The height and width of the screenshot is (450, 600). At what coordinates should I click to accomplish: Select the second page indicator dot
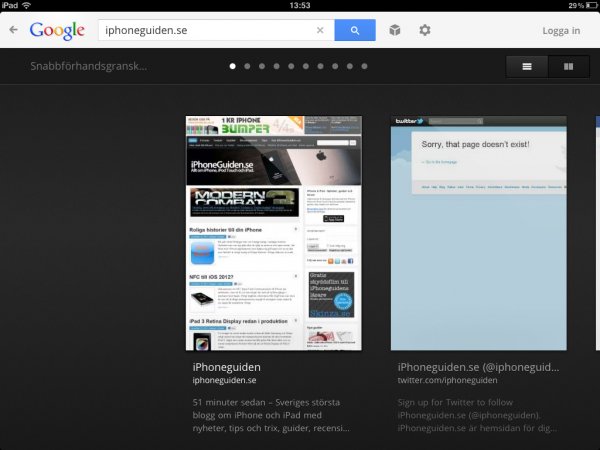coord(247,66)
